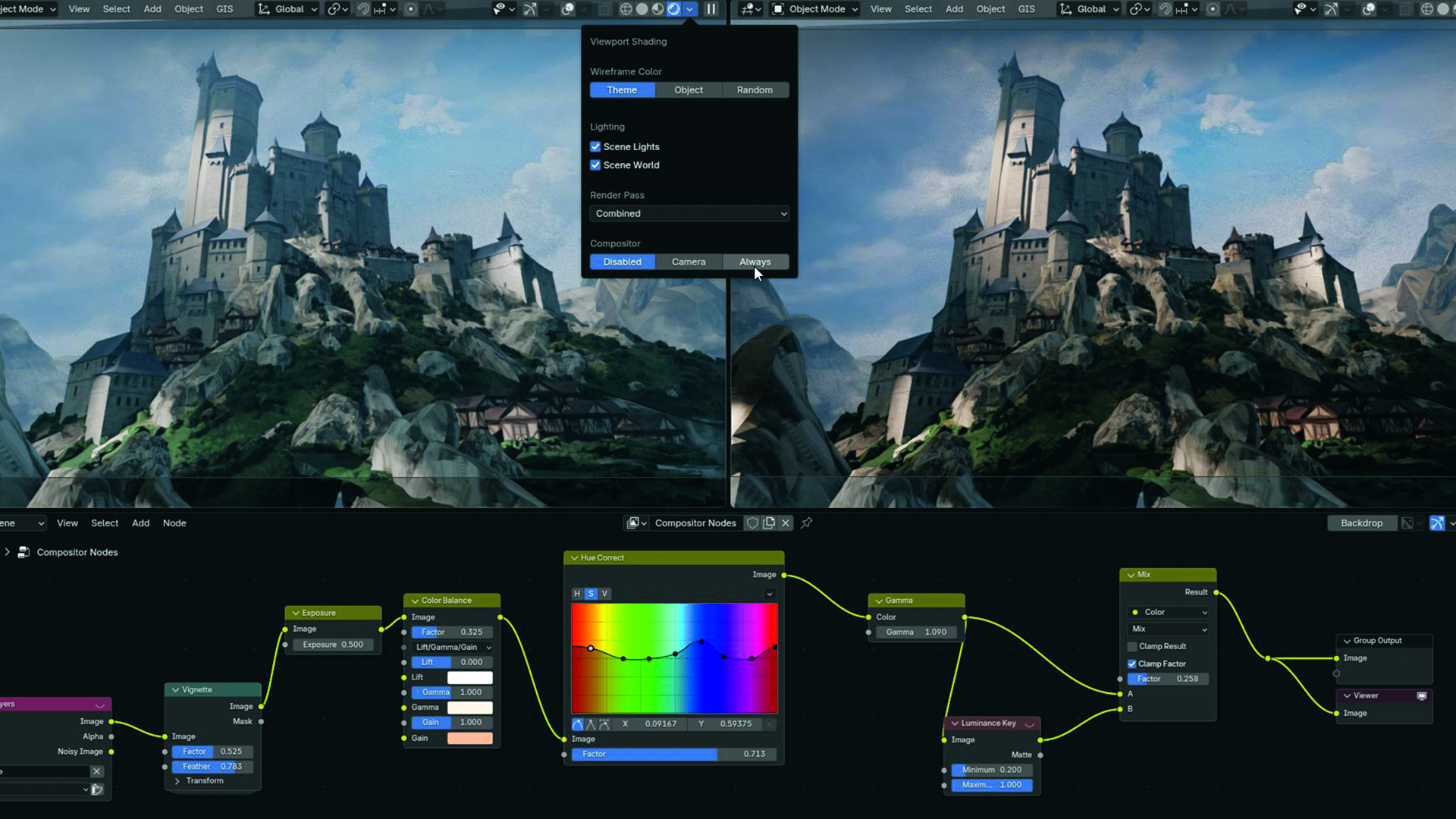Toggle the Backdrop button
This screenshot has height=819, width=1456.
click(x=1361, y=522)
